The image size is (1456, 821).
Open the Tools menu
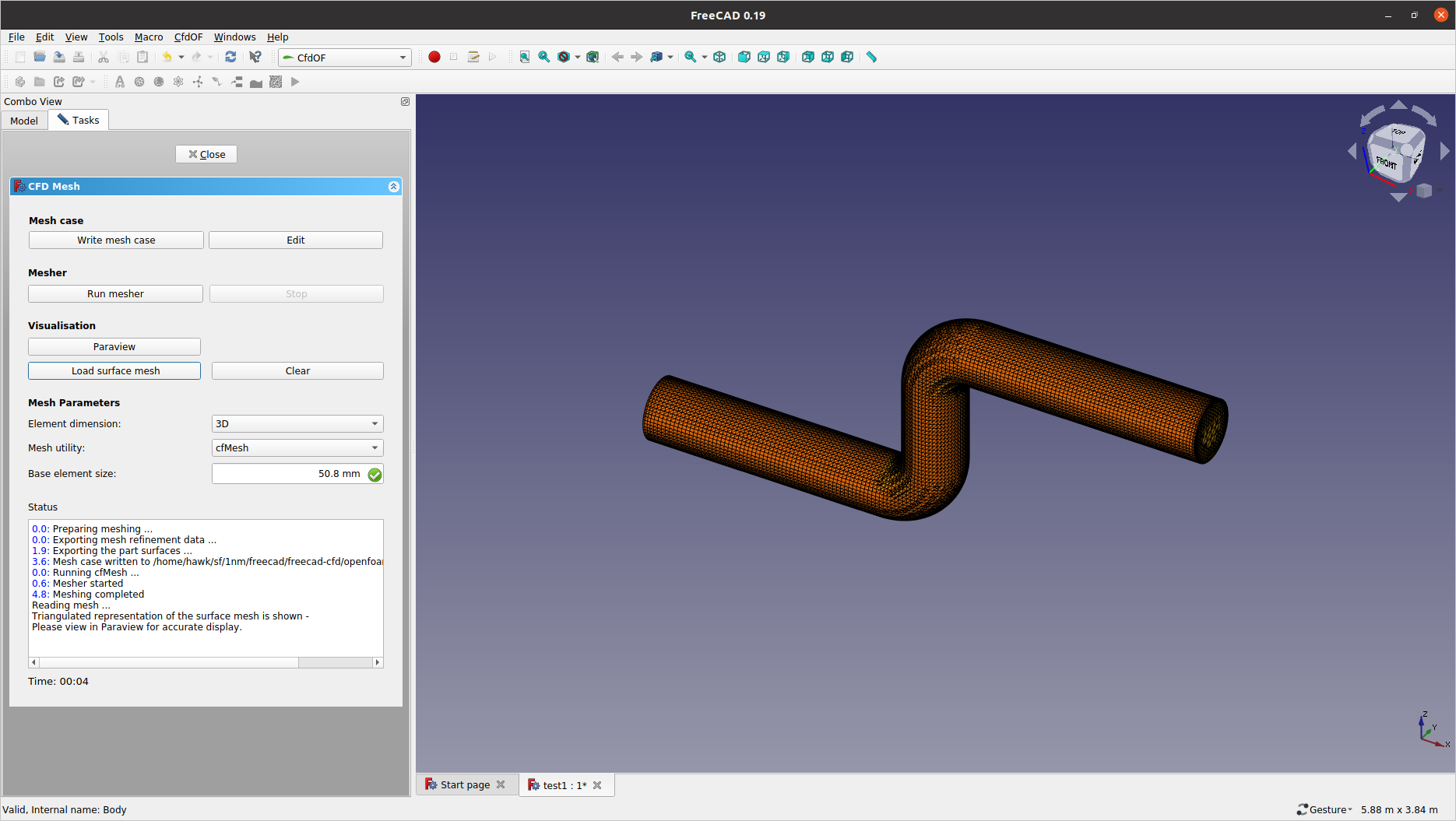[x=111, y=37]
